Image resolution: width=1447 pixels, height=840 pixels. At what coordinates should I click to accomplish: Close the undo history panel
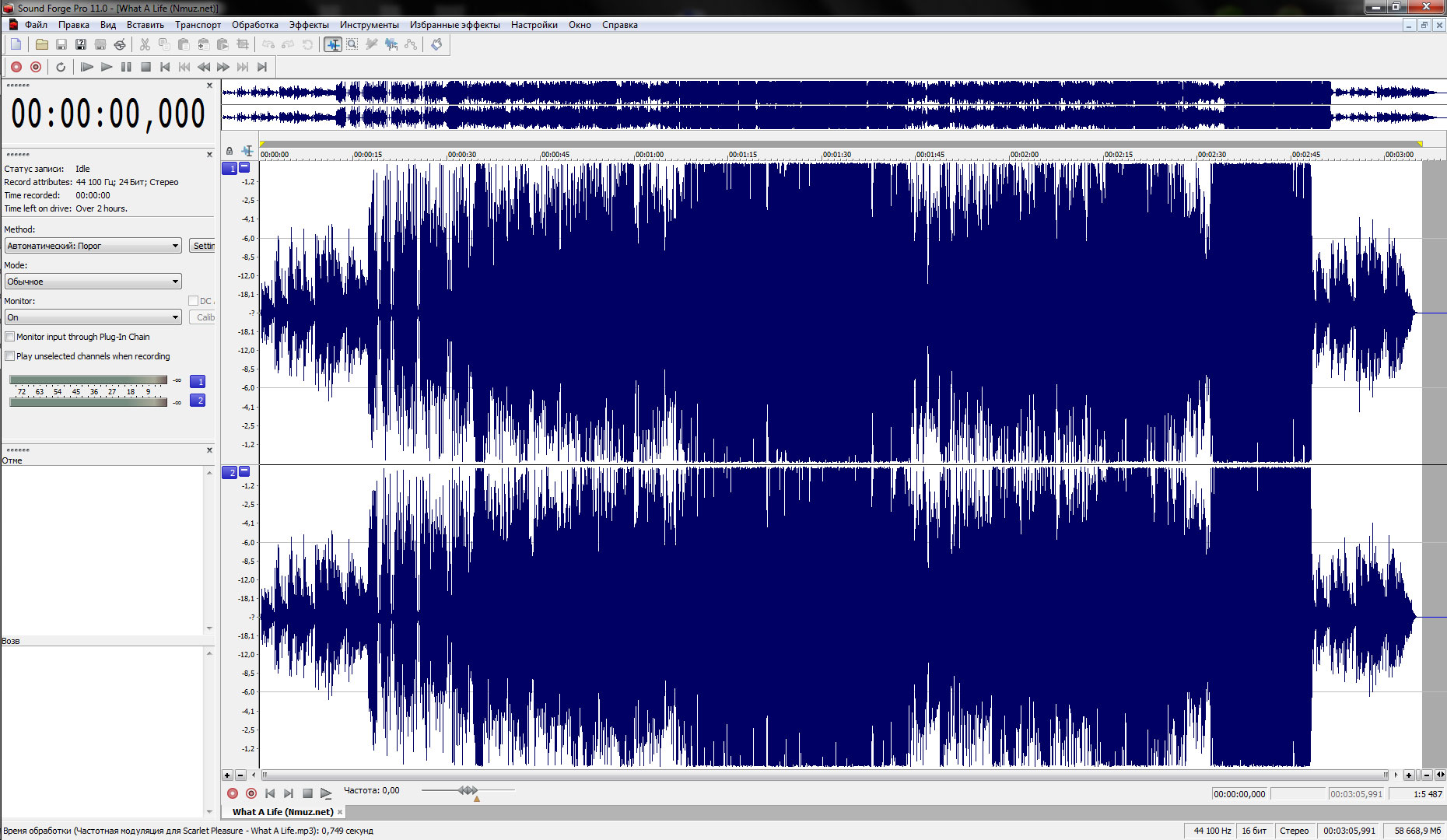pos(209,450)
